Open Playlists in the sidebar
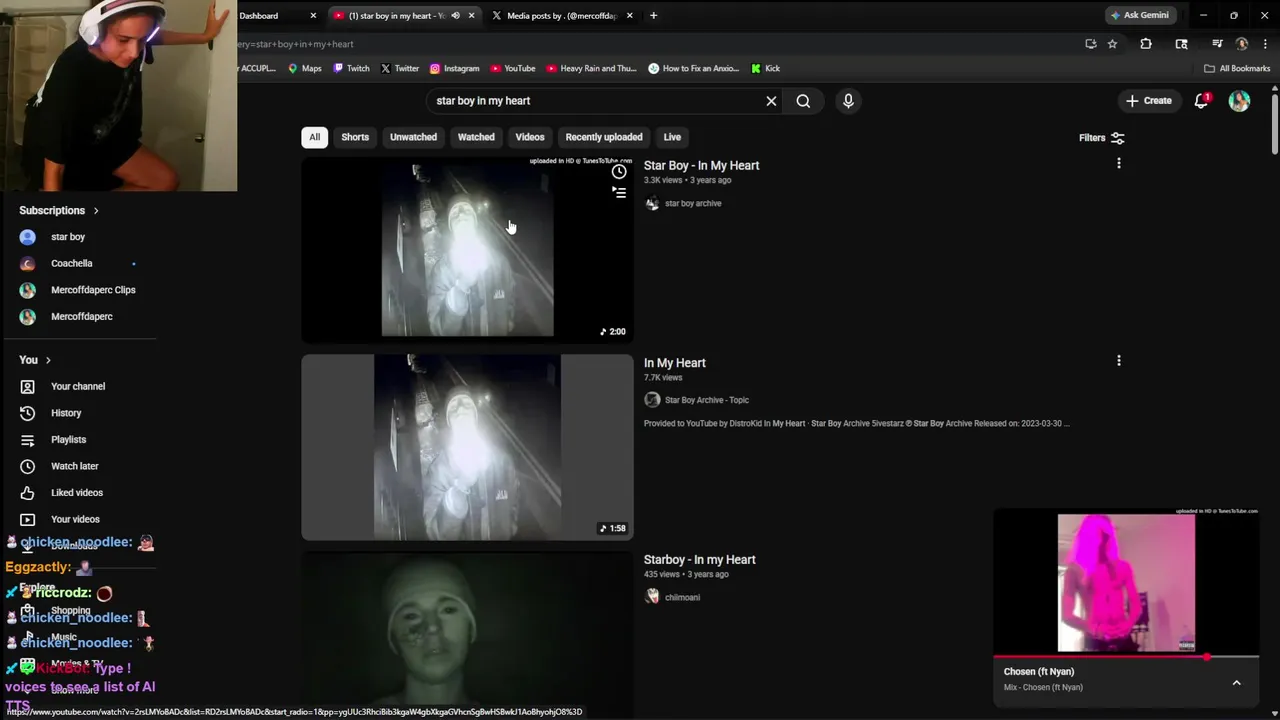The height and width of the screenshot is (720, 1280). coord(68,439)
